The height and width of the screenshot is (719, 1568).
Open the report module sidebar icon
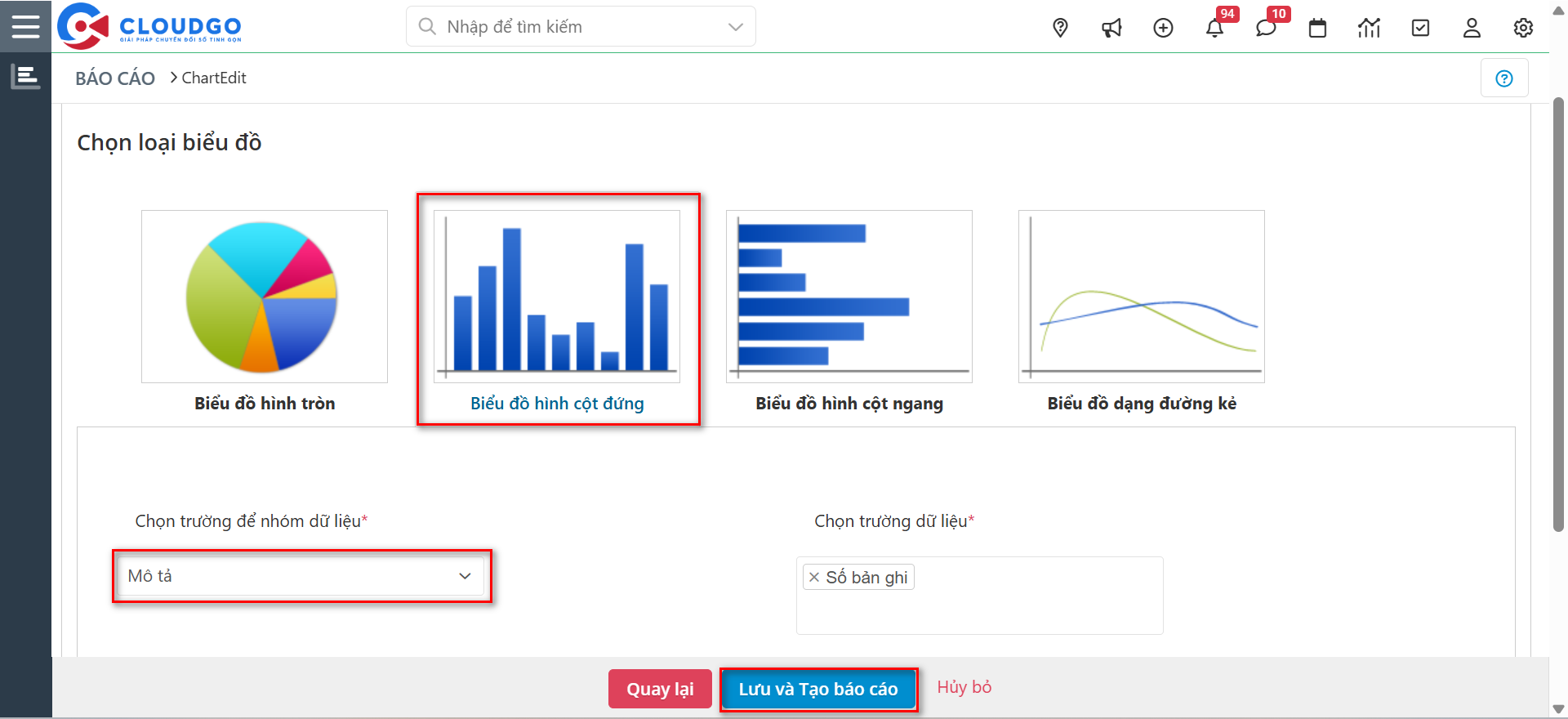pyautogui.click(x=25, y=77)
